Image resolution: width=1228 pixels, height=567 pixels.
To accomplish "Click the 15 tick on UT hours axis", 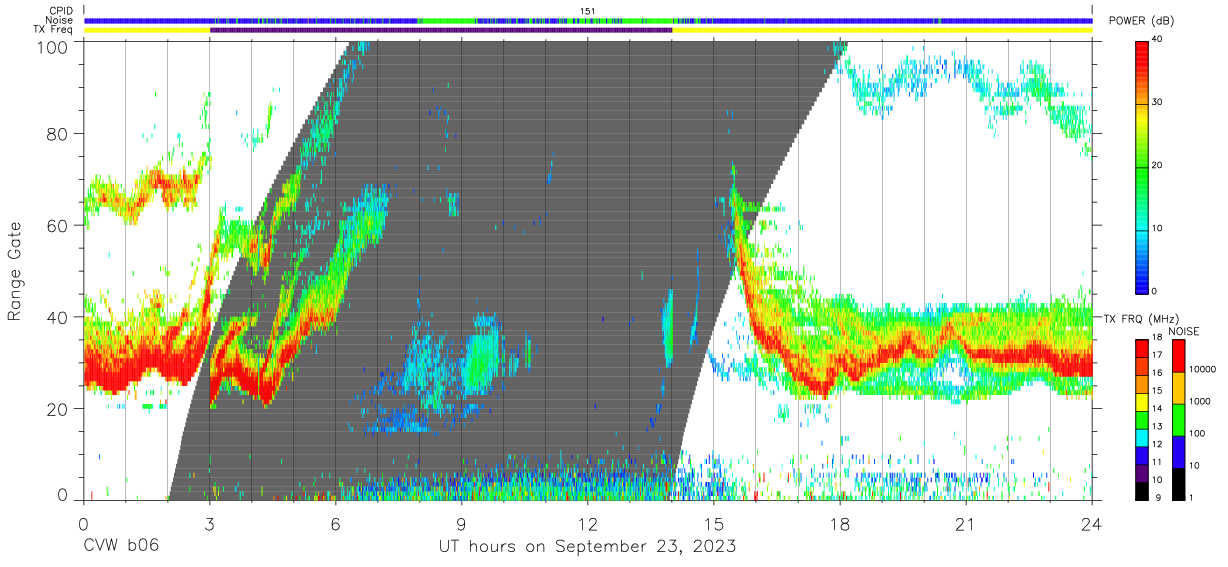I will (713, 523).
